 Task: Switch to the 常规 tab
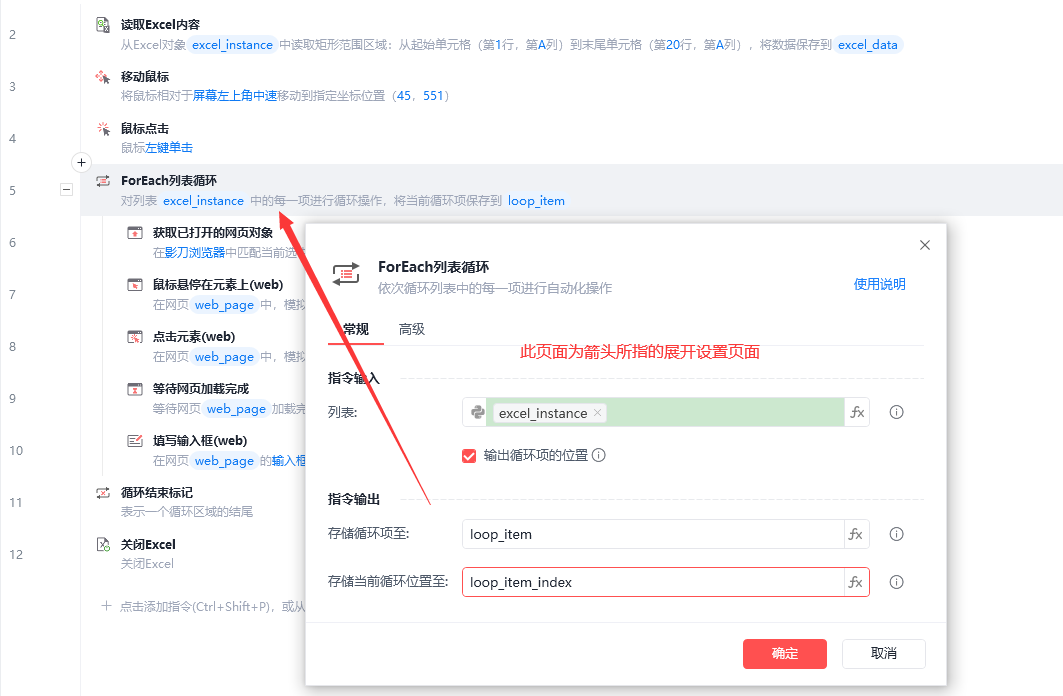click(x=356, y=329)
